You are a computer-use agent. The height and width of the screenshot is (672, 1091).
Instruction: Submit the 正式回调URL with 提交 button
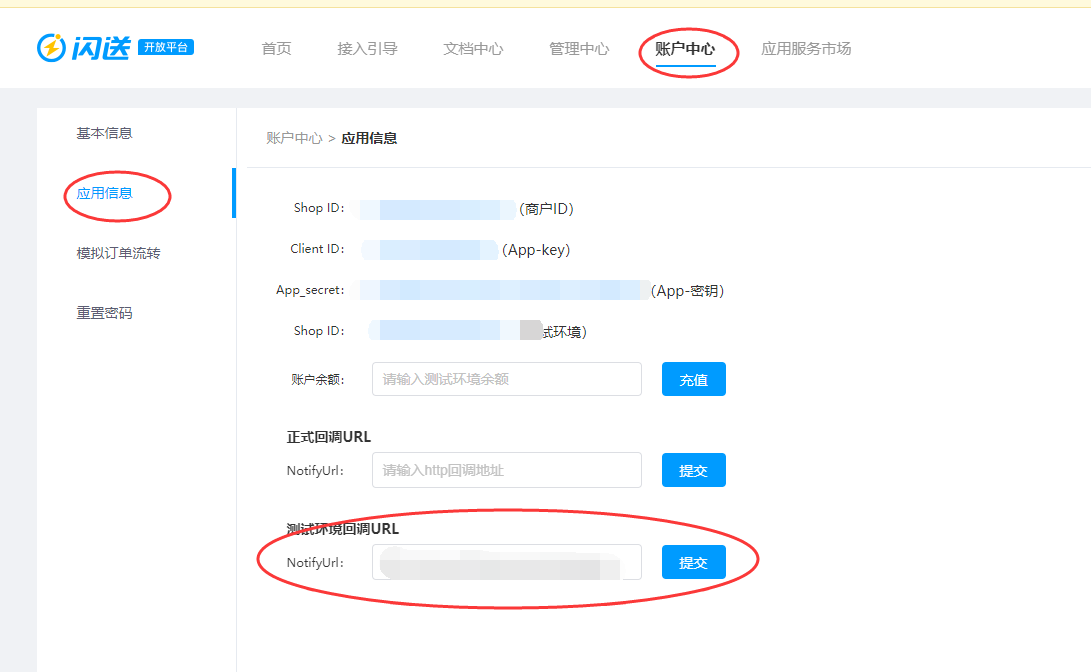pos(693,470)
